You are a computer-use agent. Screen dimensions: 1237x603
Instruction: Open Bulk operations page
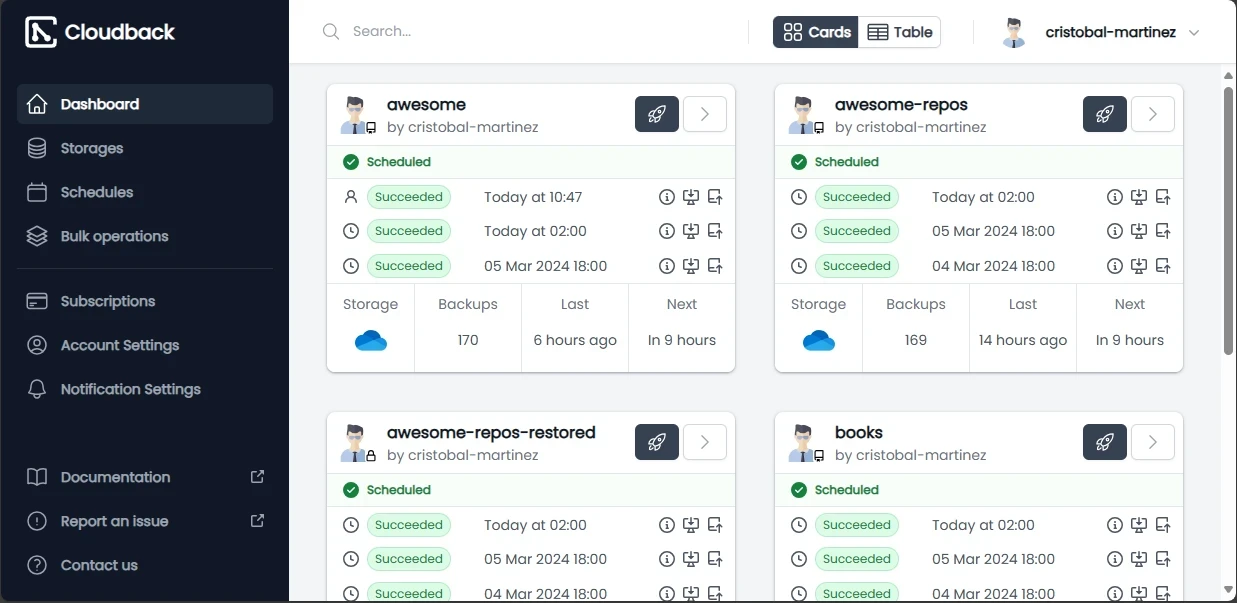[x=145, y=236]
